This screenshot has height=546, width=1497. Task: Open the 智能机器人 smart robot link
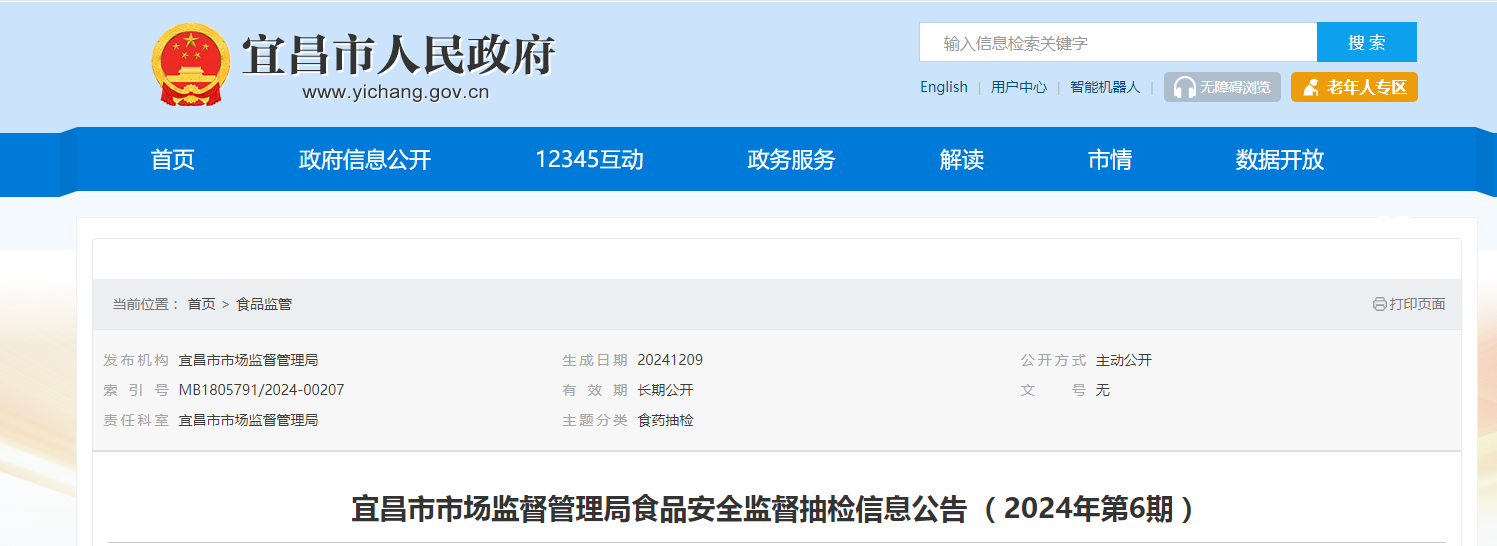click(x=1104, y=87)
